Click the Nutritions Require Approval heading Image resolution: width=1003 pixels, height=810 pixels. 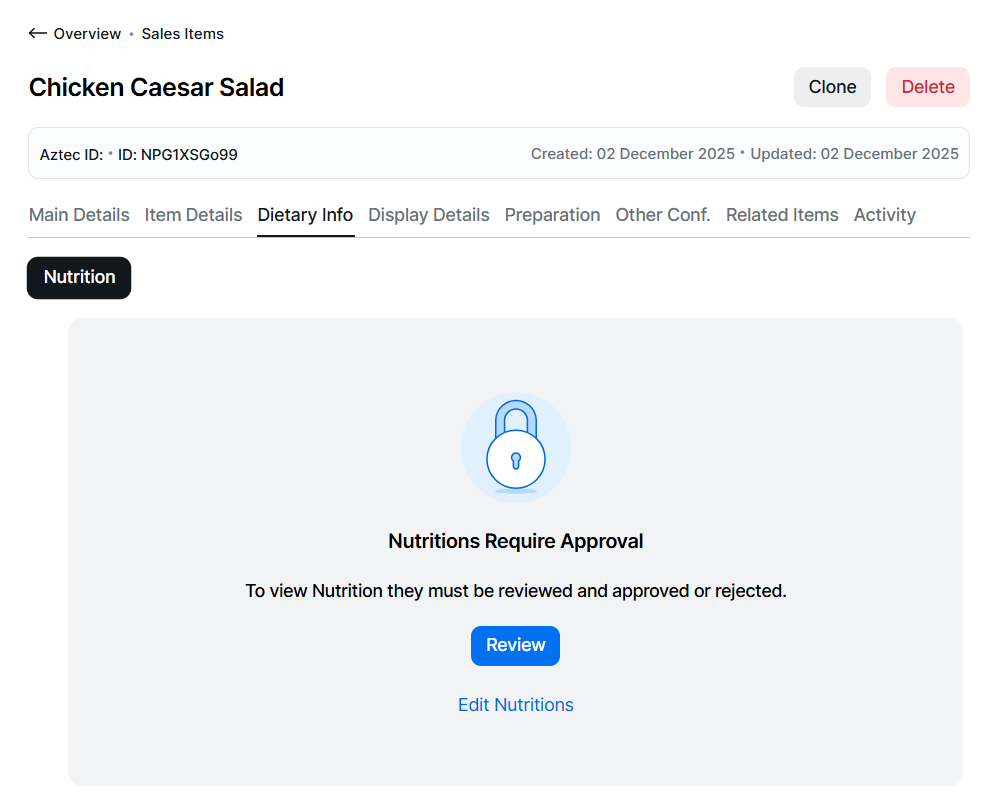(x=515, y=542)
